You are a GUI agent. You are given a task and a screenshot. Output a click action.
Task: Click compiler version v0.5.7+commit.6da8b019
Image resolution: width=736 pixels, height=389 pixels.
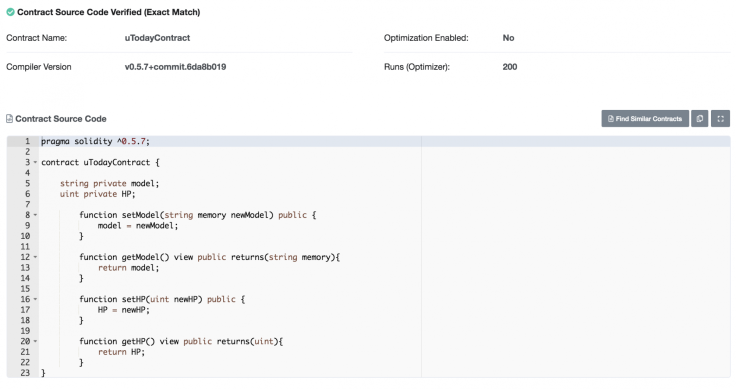click(x=175, y=67)
